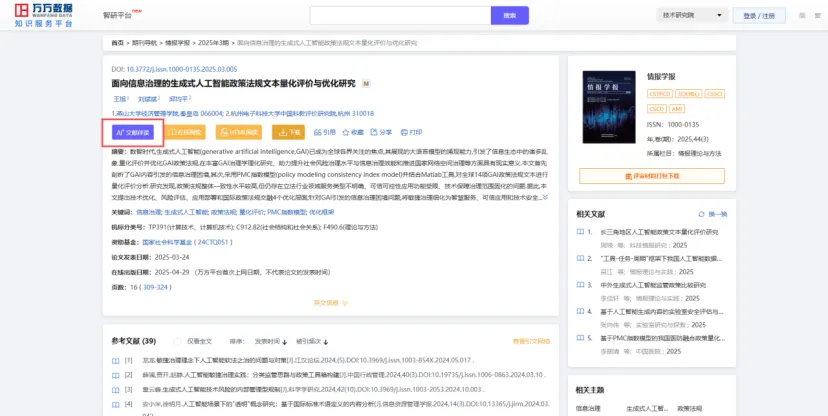
Task: Expand the 英文信息 section
Action: point(328,302)
